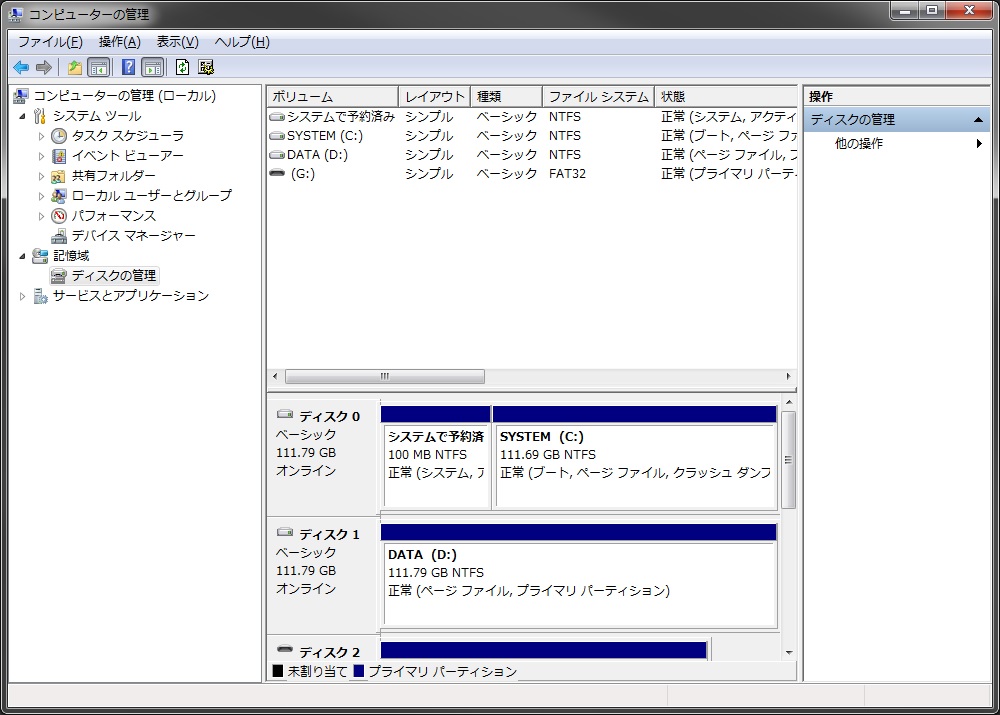
Task: Open the 表示(V) menu
Action: click(x=178, y=42)
